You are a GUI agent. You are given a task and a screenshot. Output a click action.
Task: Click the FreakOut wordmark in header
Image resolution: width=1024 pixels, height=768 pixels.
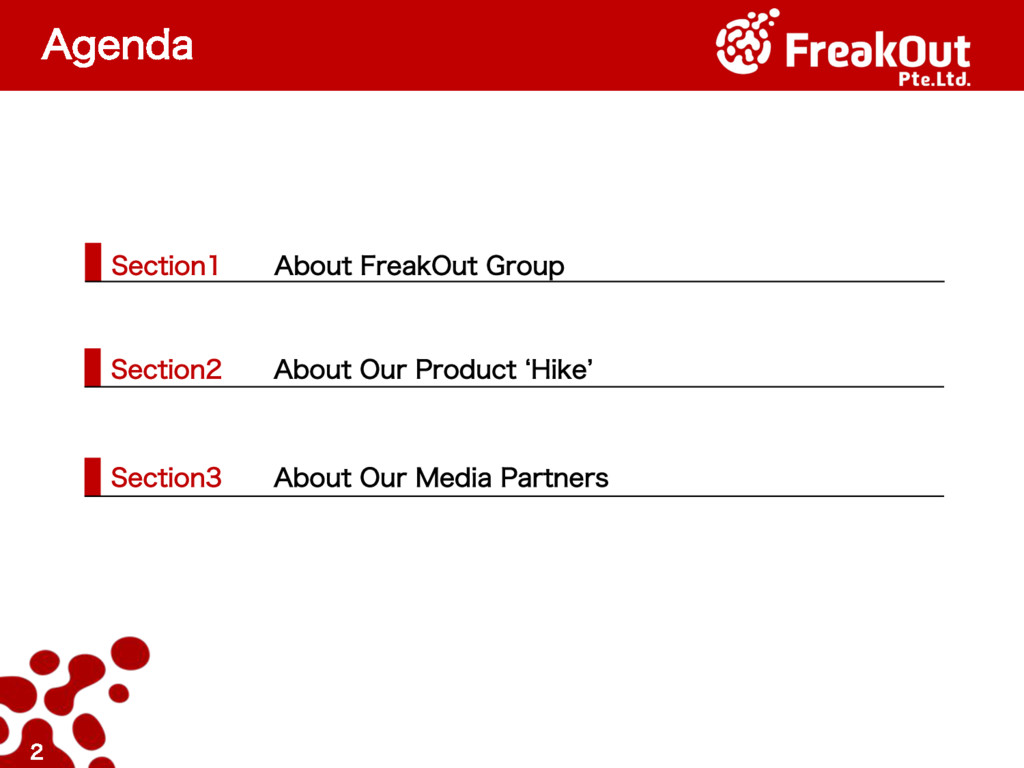(878, 50)
